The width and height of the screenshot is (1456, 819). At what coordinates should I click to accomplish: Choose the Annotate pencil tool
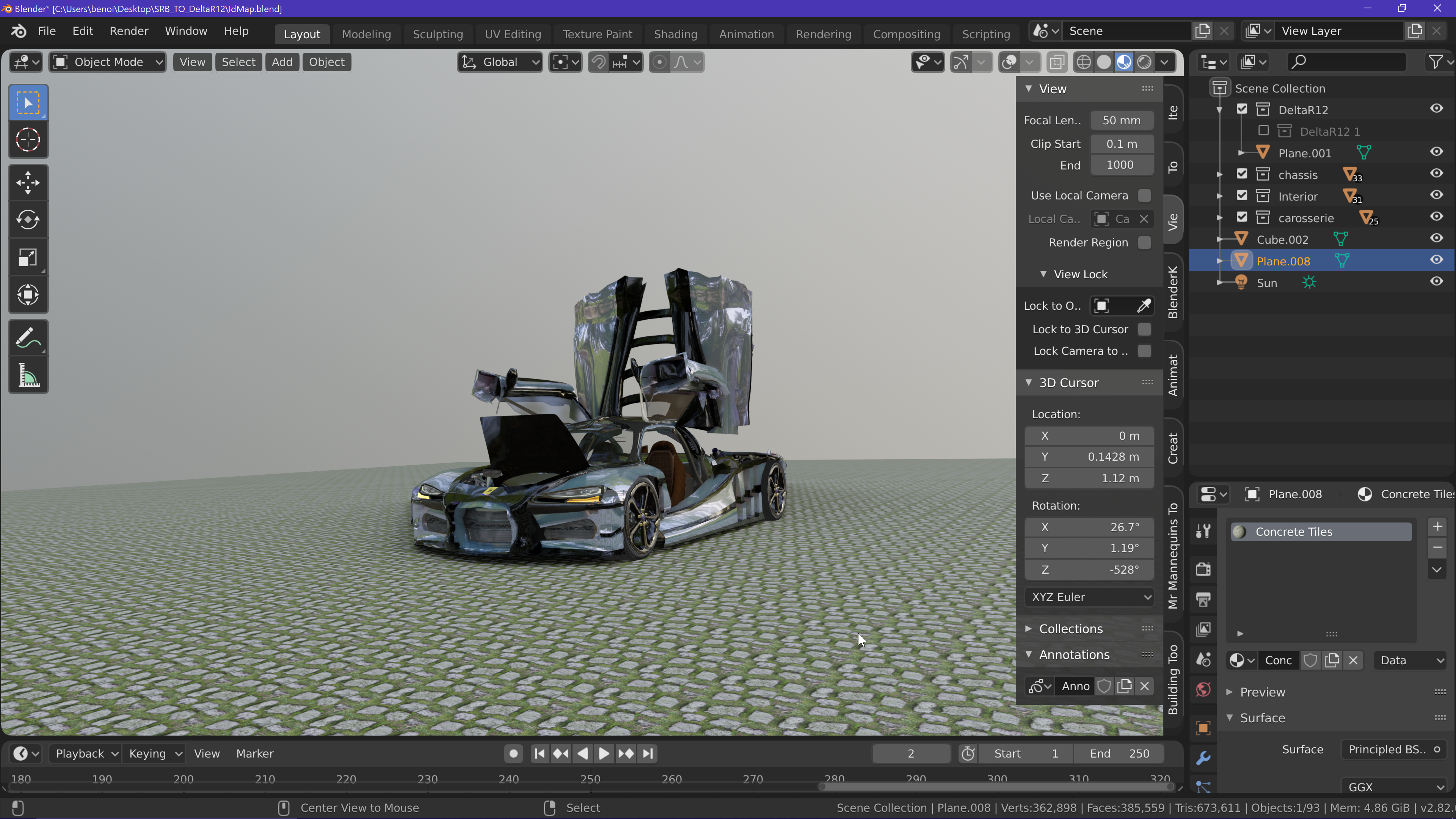[x=28, y=338]
